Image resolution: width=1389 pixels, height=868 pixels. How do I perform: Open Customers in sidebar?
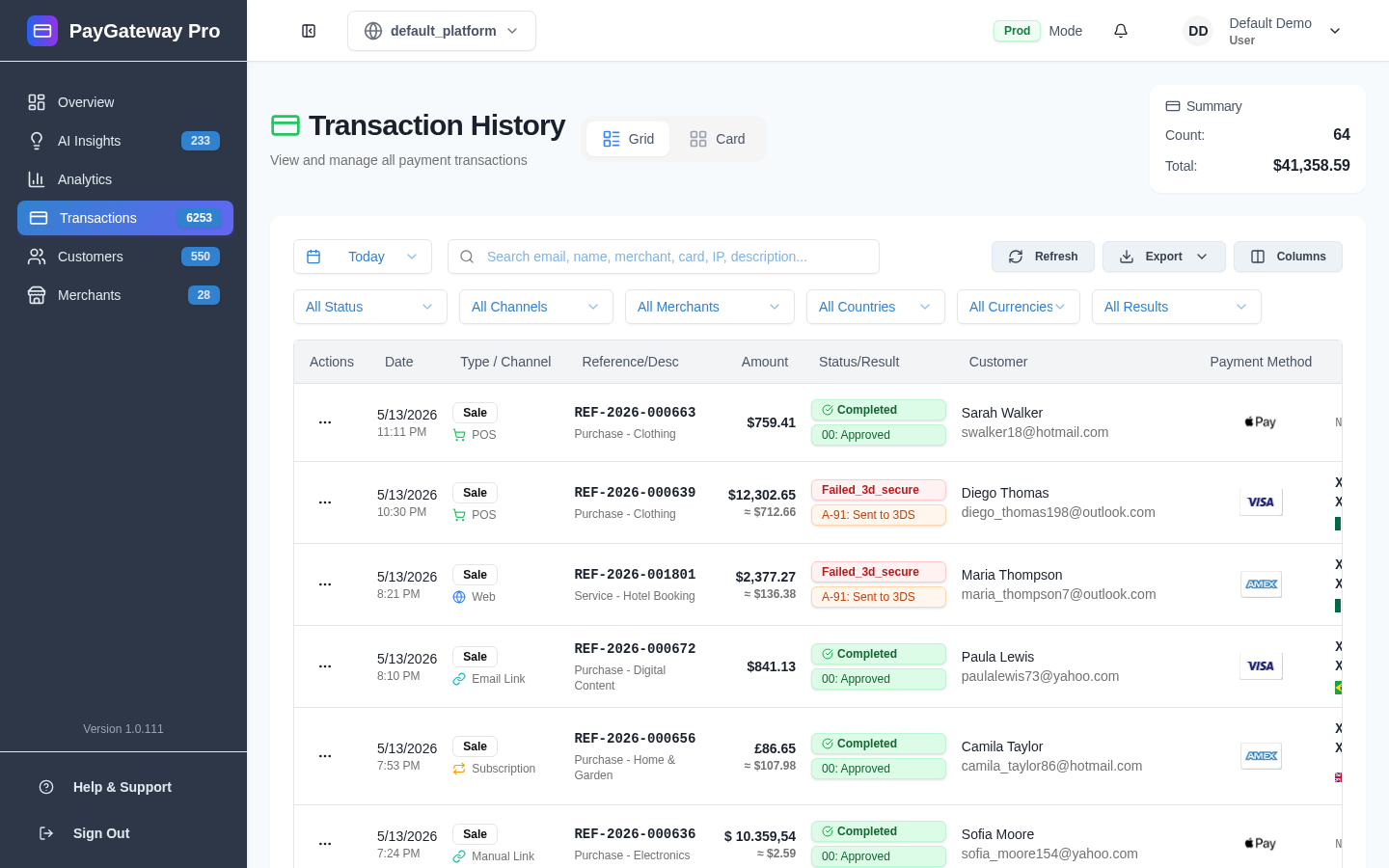pyautogui.click(x=125, y=257)
